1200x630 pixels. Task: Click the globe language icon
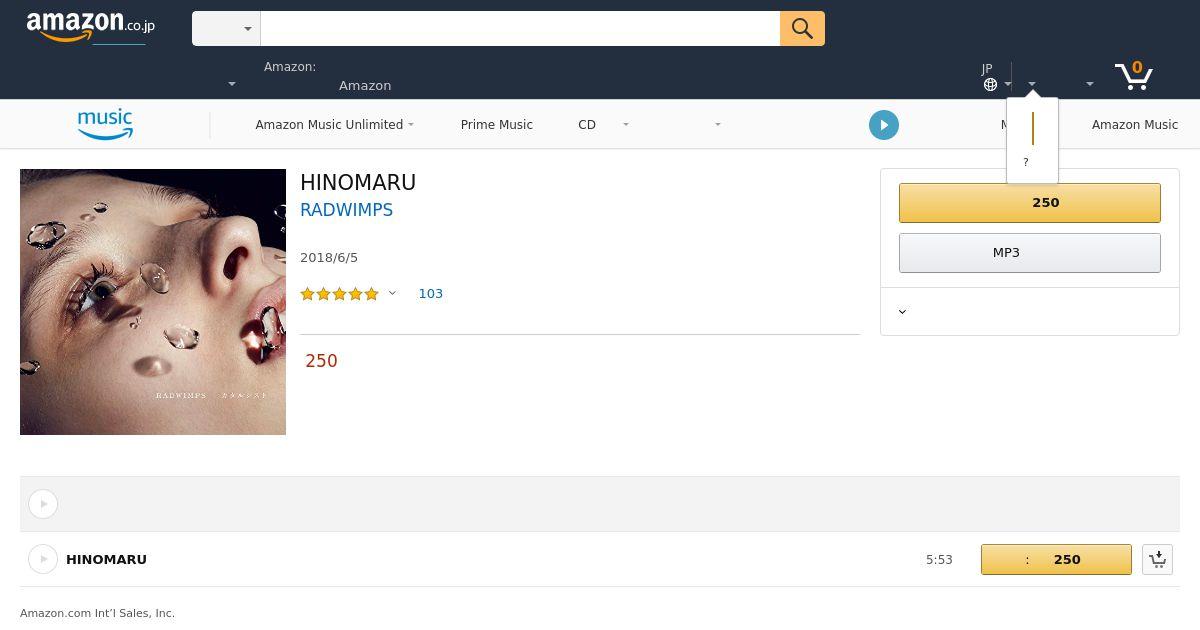pos(990,85)
